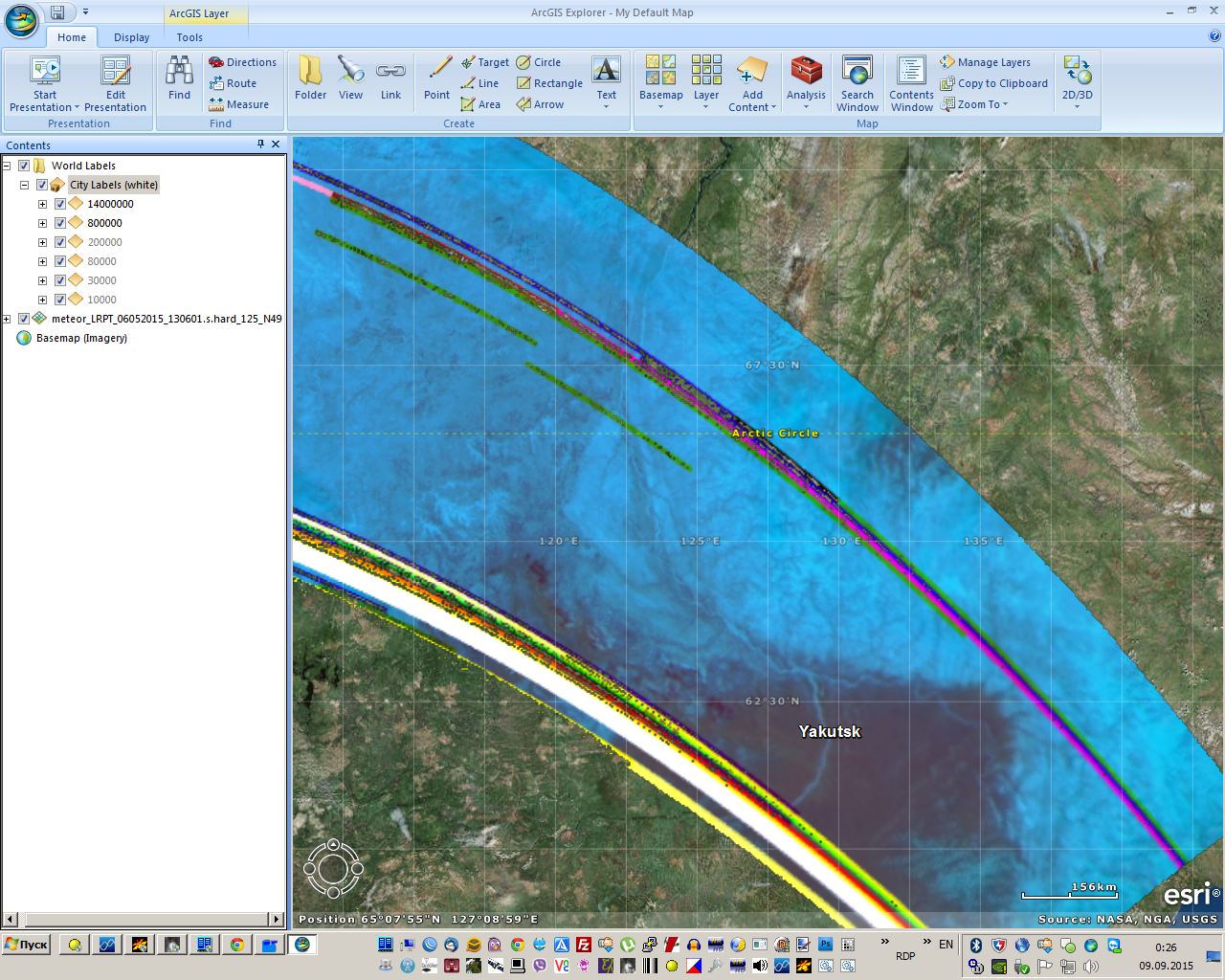Select the Measure tool
This screenshot has width=1225, height=980.
(239, 104)
